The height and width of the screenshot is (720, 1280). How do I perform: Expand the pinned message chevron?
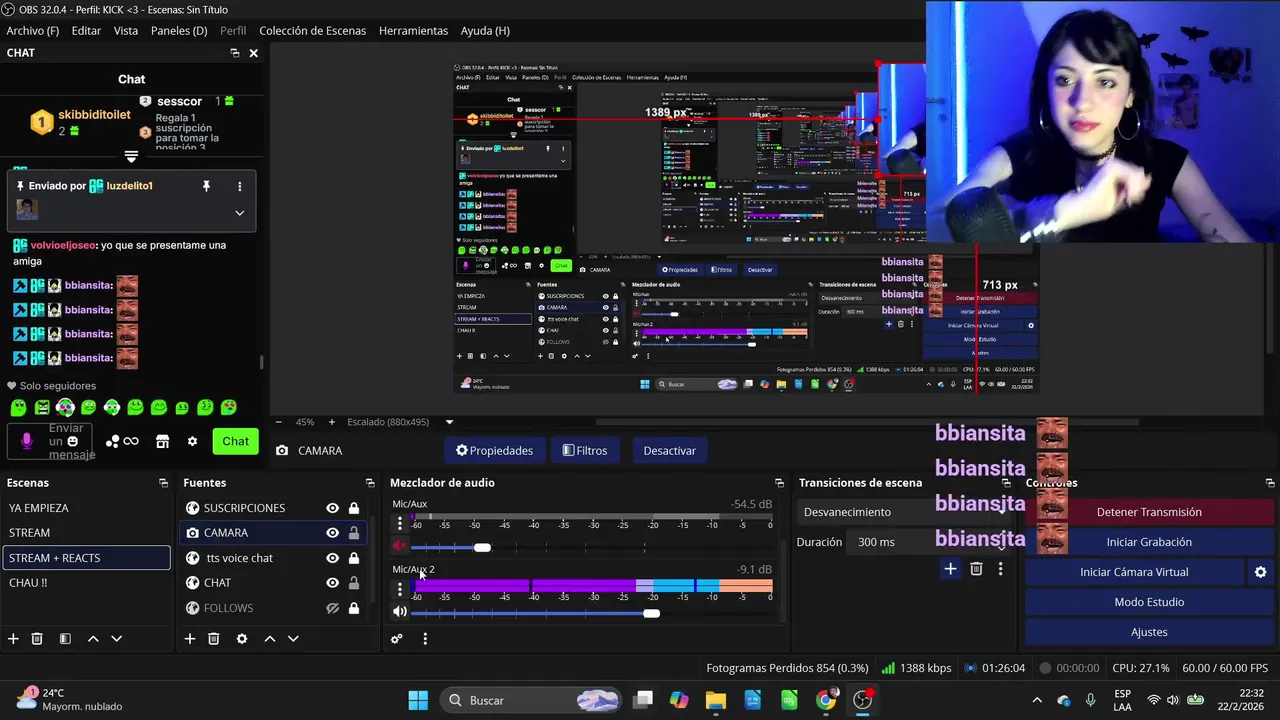(239, 212)
